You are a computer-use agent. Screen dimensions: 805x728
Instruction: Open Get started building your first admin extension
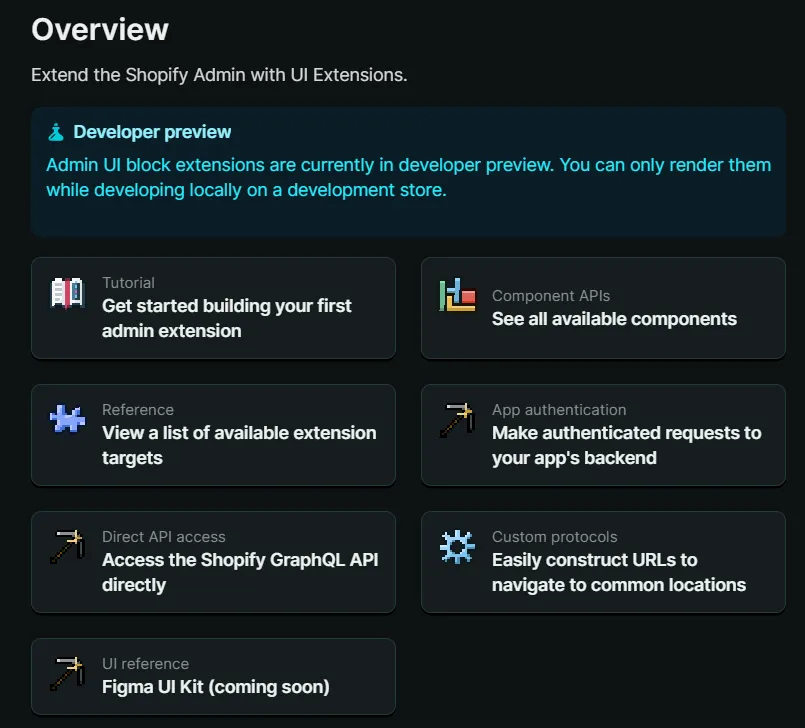227,318
